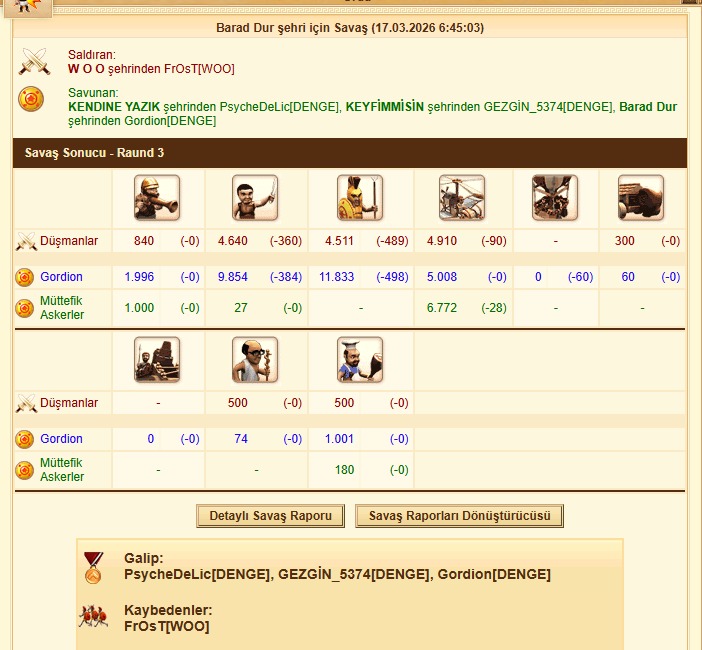702x650 pixels.
Task: Click the hoplite unit icon with shield
Action: pyautogui.click(x=360, y=197)
